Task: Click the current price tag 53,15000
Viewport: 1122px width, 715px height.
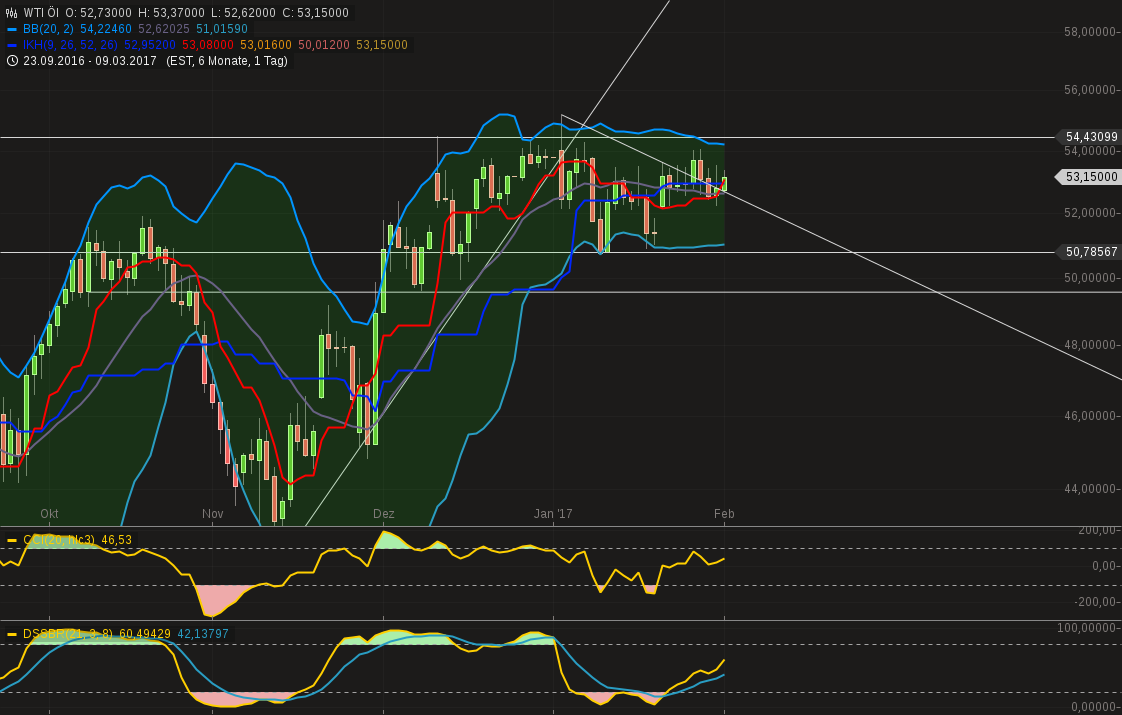Action: [1088, 177]
